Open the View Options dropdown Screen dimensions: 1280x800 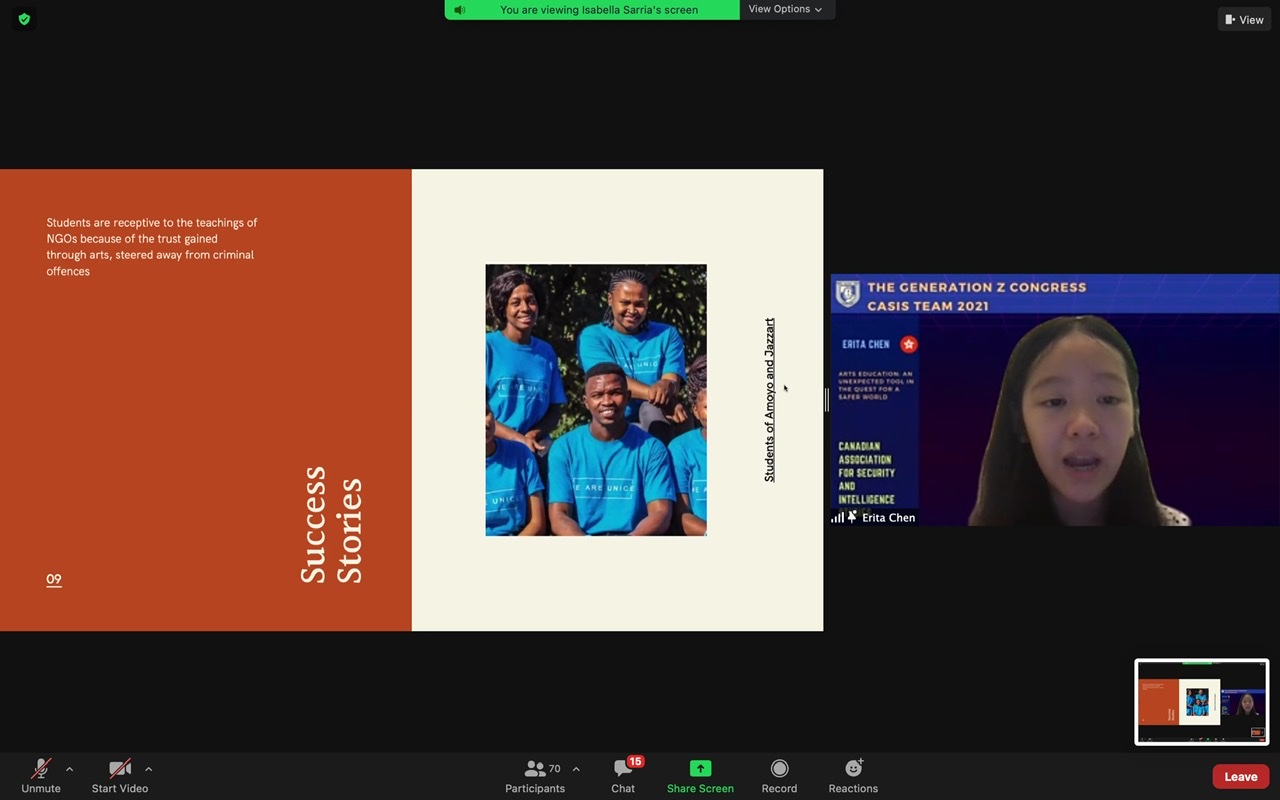coord(785,9)
